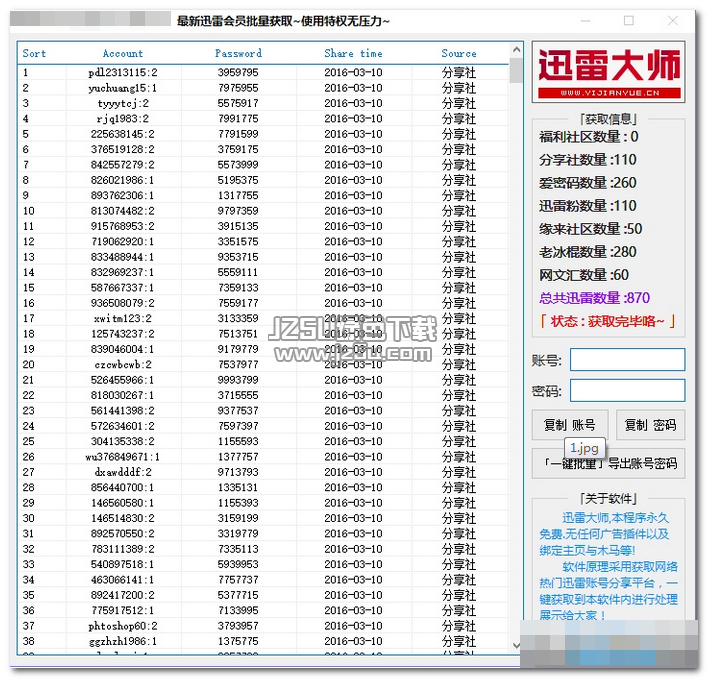
Task: Click the 状态：获取完毕咯 status text
Action: click(607, 321)
